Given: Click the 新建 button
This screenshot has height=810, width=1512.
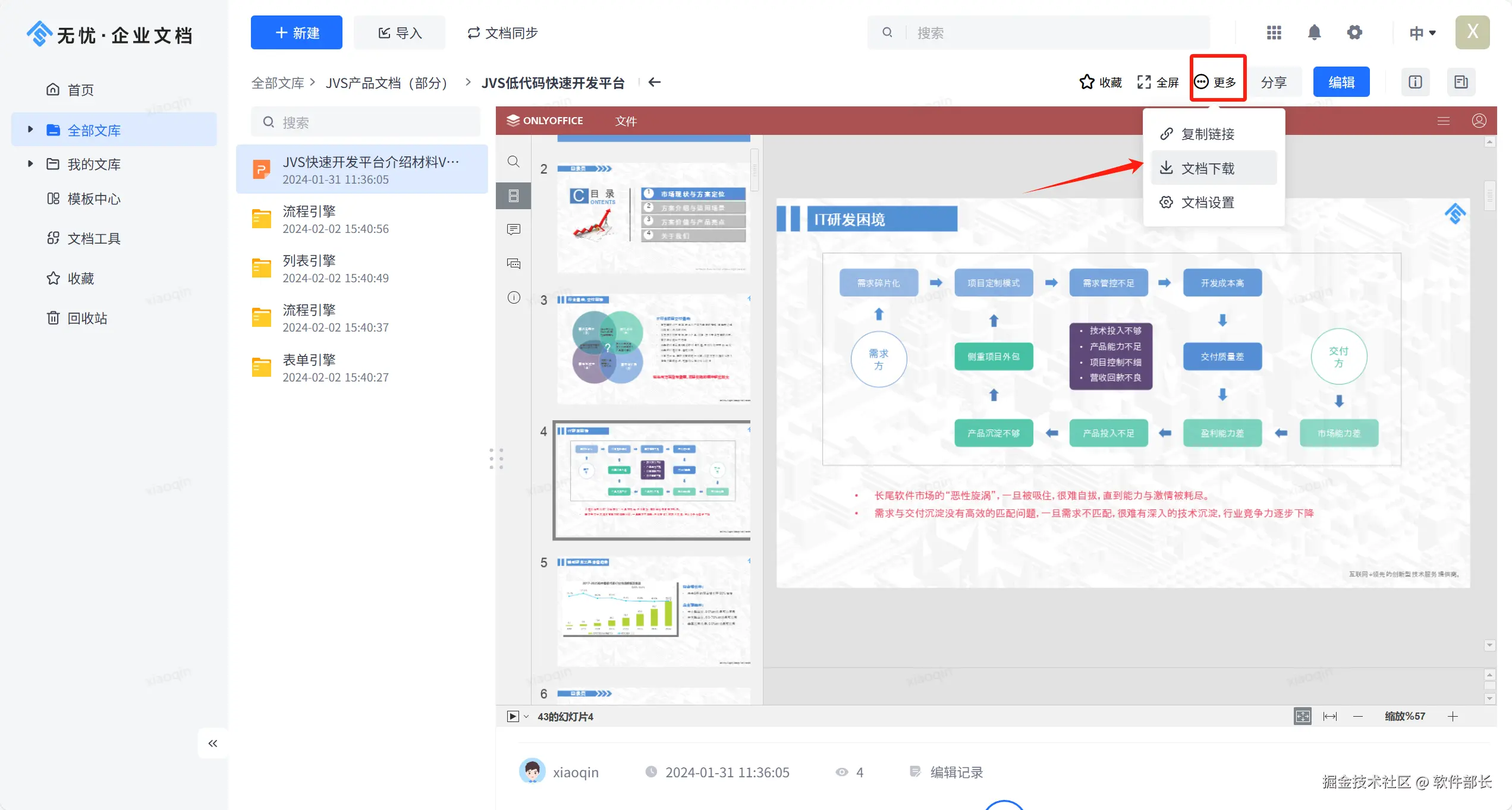Looking at the screenshot, I should point(296,33).
